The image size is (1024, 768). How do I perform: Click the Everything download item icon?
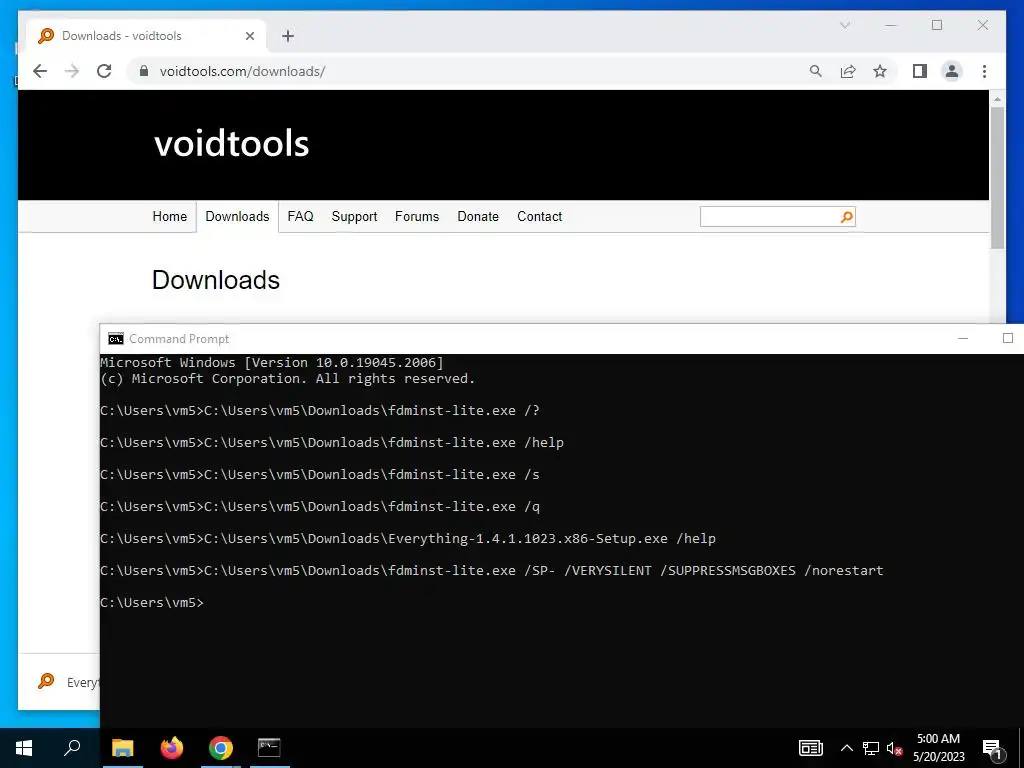pos(46,681)
